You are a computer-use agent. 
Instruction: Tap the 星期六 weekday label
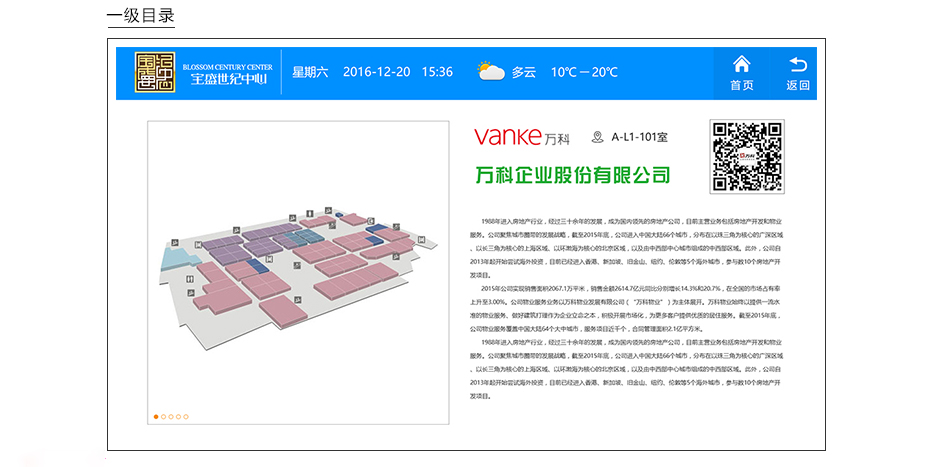click(x=310, y=72)
